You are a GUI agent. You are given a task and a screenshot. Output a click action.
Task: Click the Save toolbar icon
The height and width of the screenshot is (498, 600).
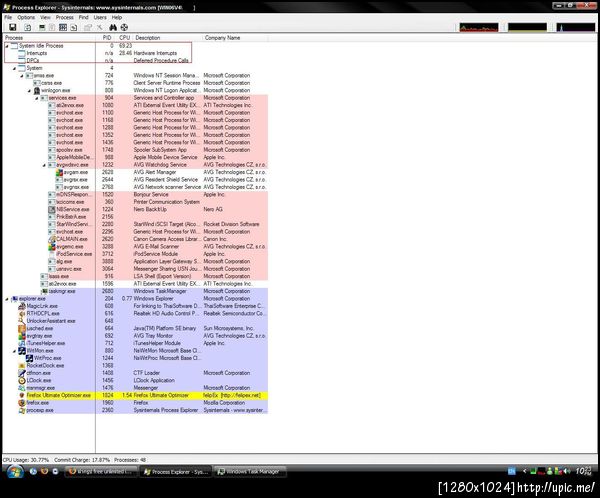pyautogui.click(x=12, y=27)
